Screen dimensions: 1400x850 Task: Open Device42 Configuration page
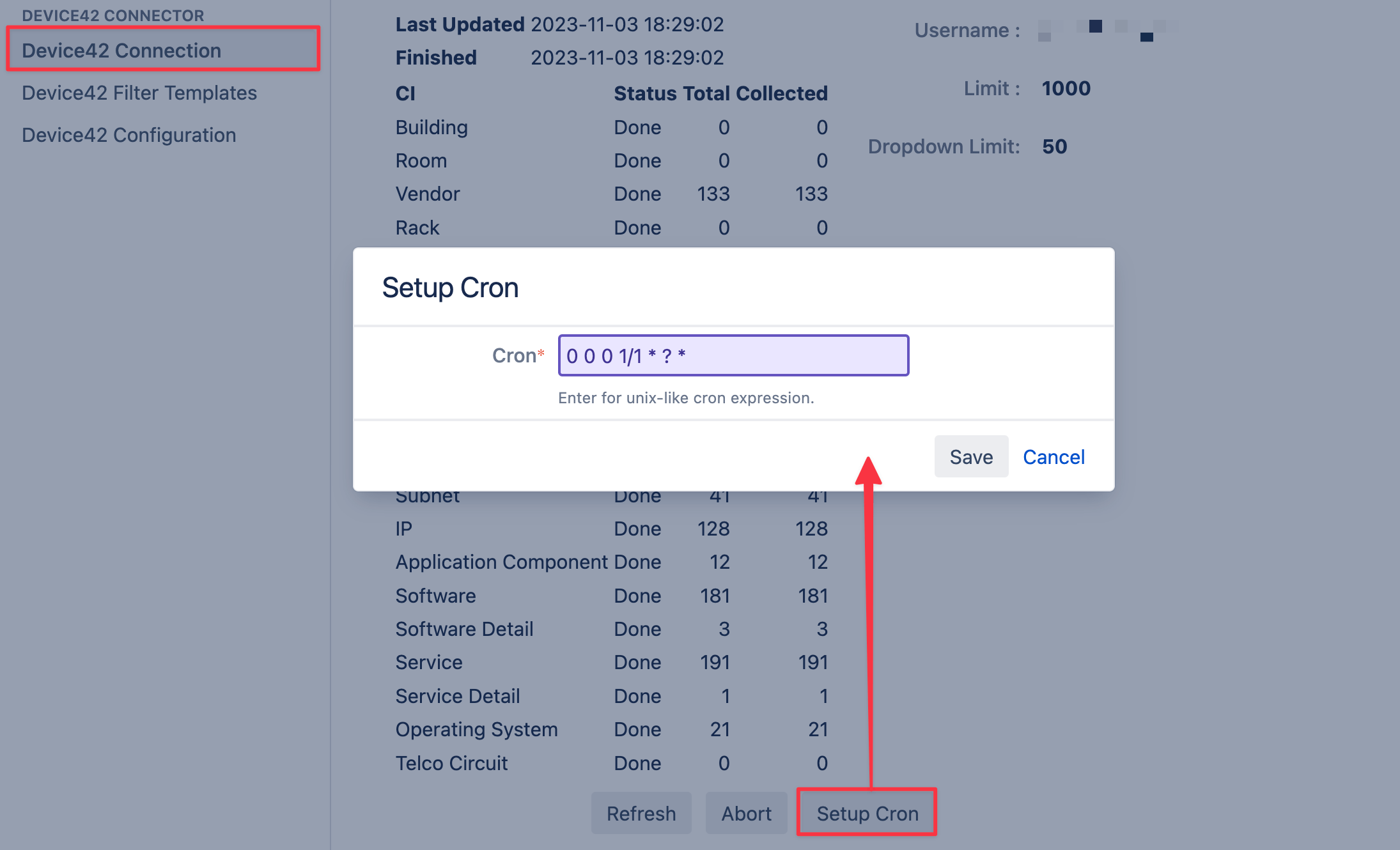(128, 135)
